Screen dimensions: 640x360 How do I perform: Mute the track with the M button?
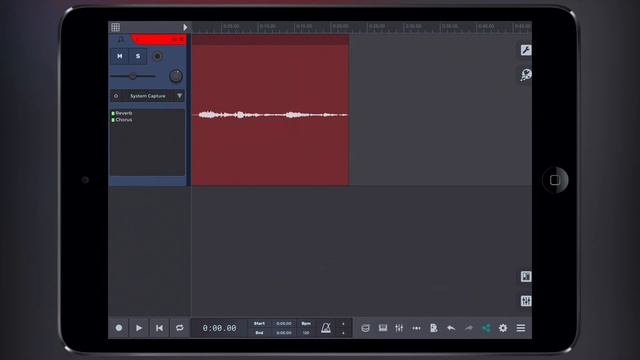(120, 56)
